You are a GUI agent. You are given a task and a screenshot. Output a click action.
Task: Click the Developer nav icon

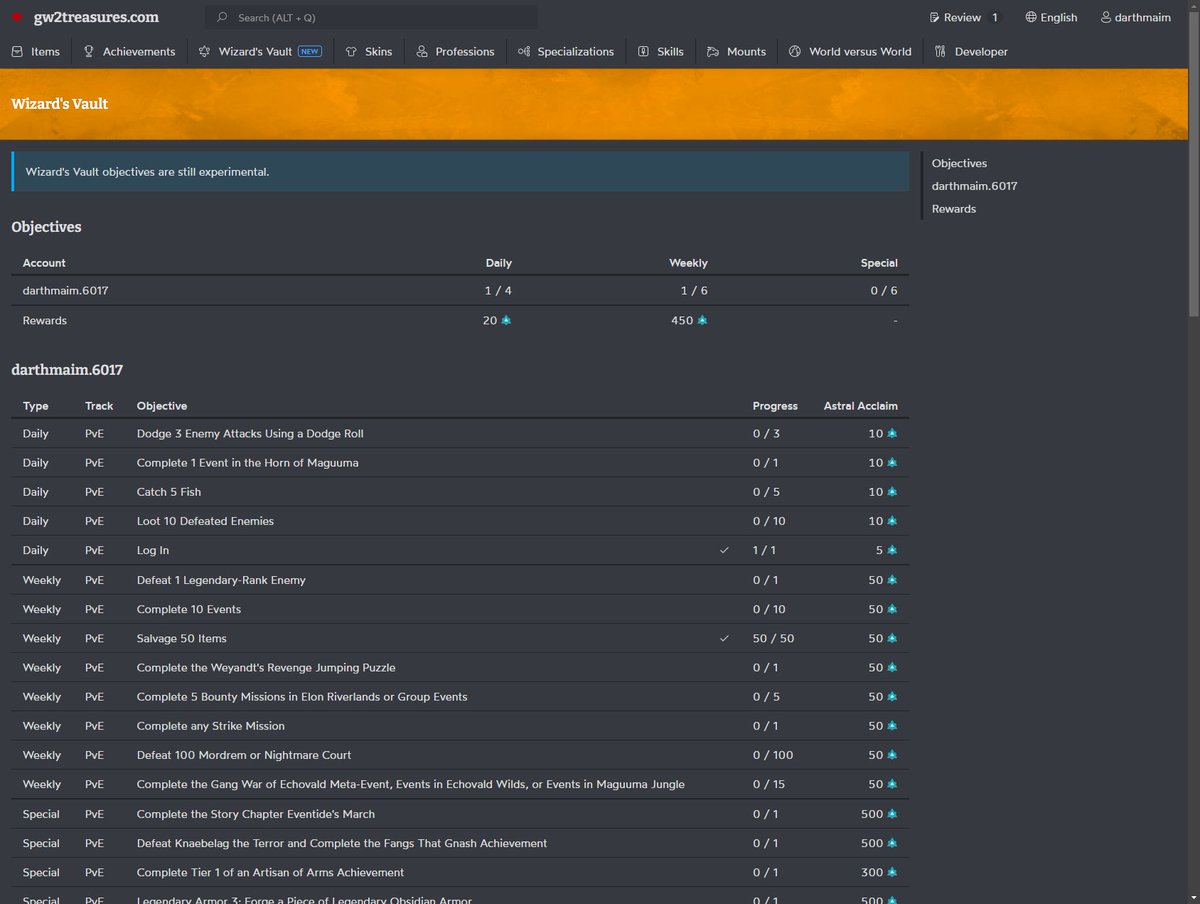coord(940,51)
